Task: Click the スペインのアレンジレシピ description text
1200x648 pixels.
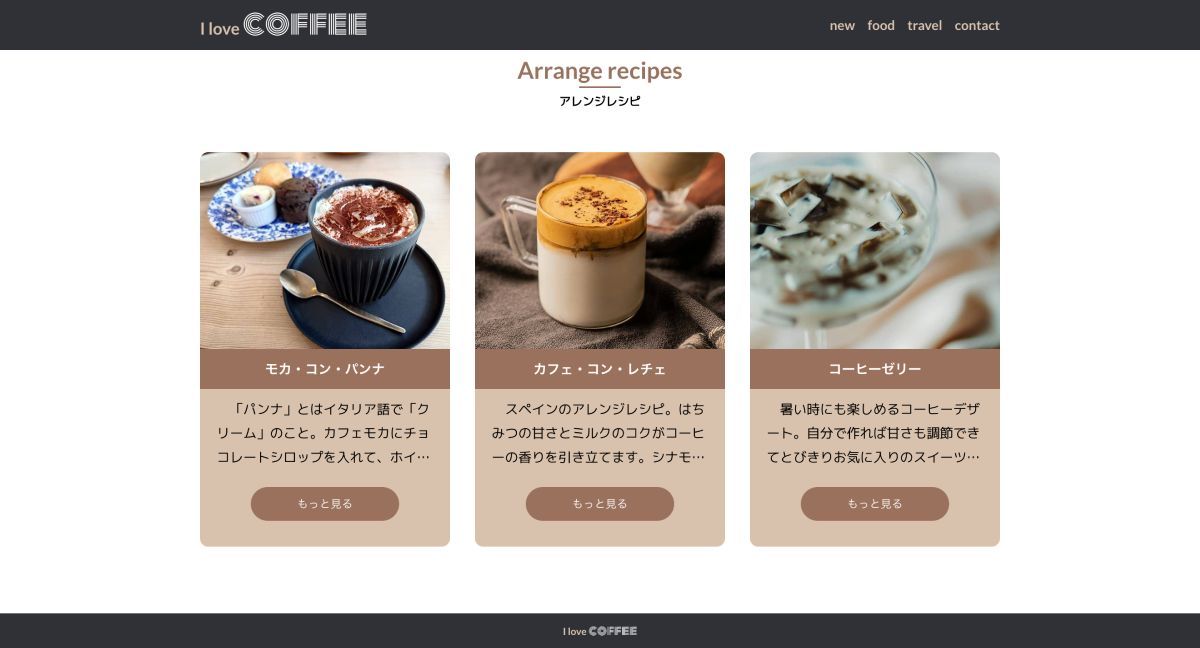Action: click(600, 433)
